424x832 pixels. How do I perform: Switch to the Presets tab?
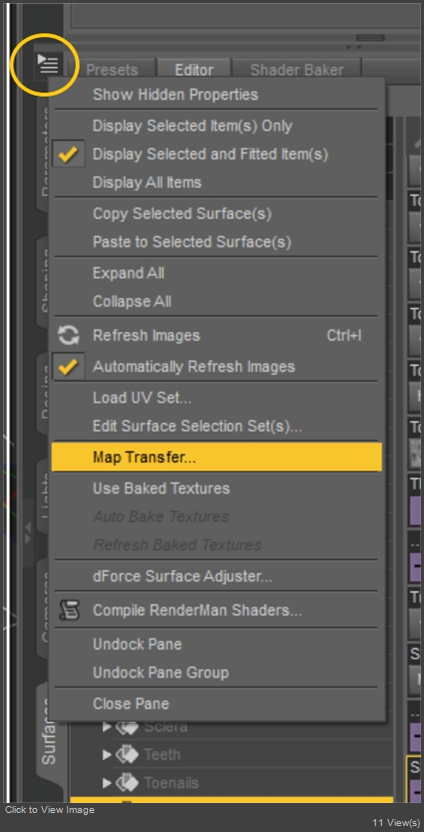111,70
